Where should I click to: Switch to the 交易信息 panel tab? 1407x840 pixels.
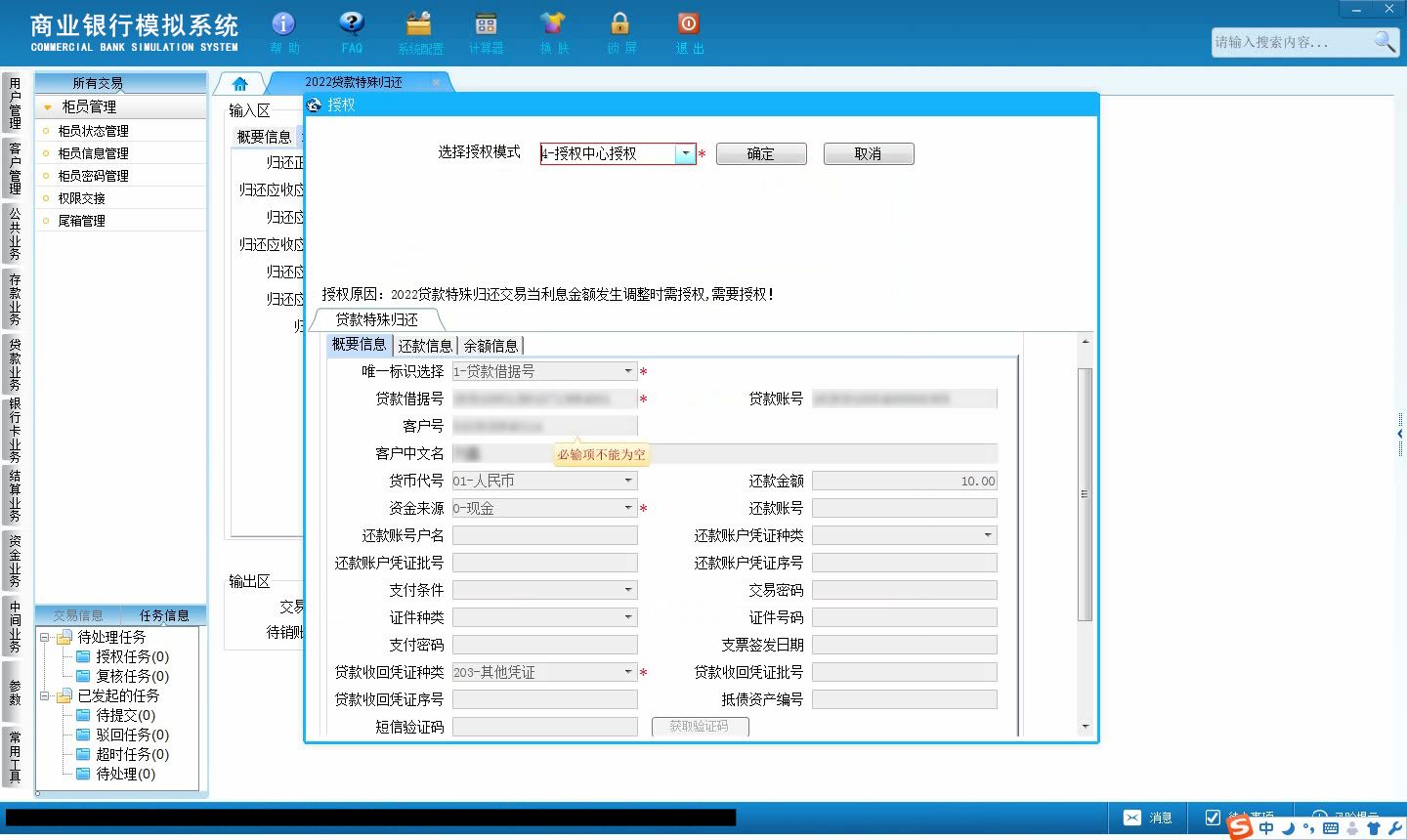pos(78,615)
